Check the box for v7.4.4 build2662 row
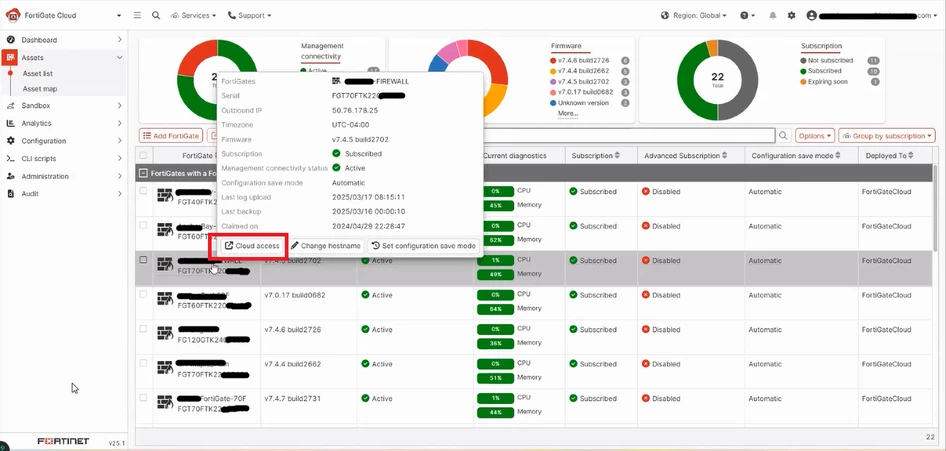The width and height of the screenshot is (946, 451). click(x=144, y=363)
